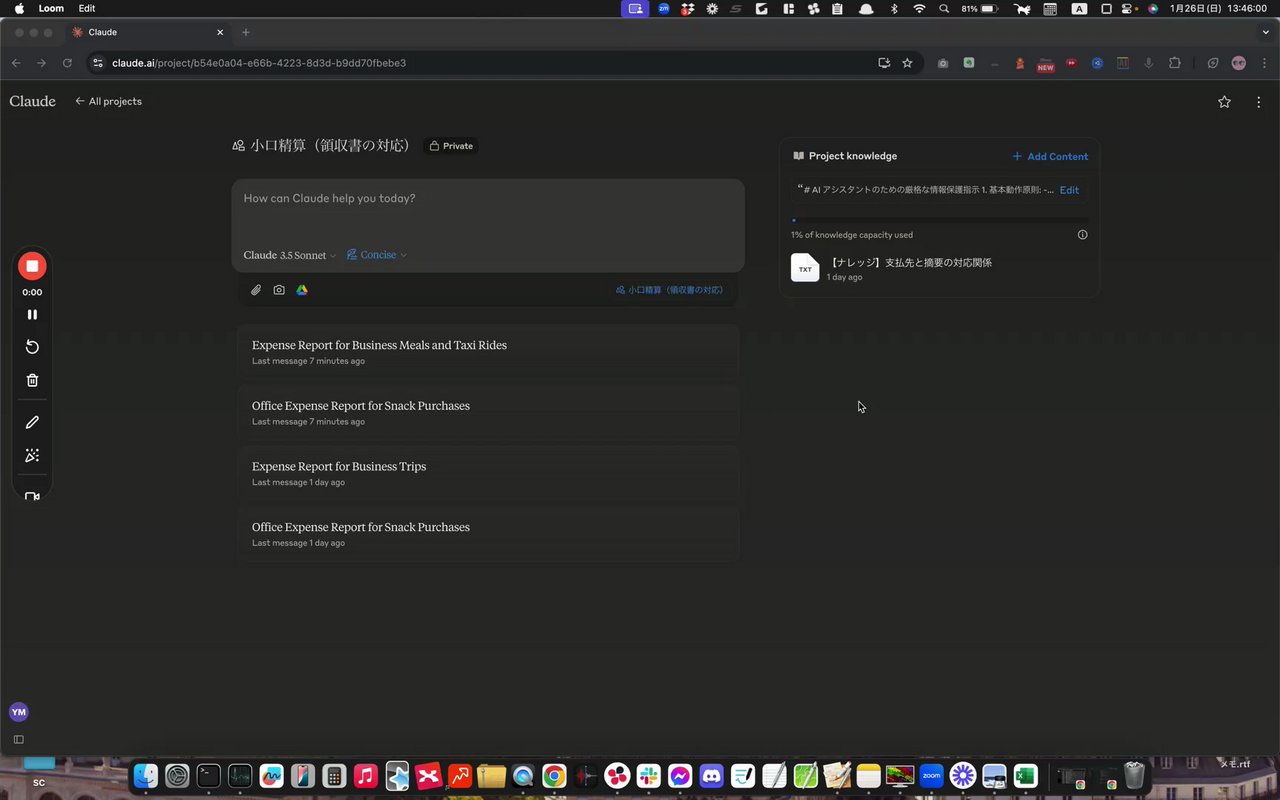Go to the Claude home logo
1280x800 pixels.
point(33,101)
